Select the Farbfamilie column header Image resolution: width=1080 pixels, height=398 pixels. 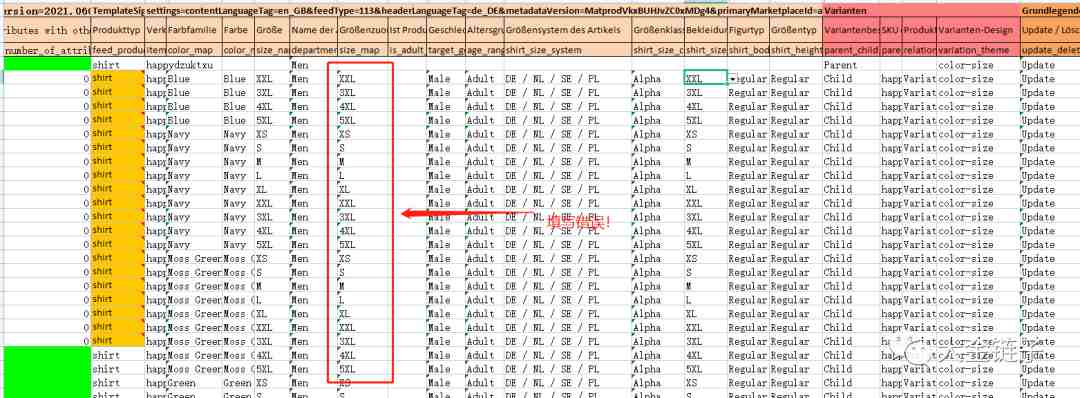(193, 30)
